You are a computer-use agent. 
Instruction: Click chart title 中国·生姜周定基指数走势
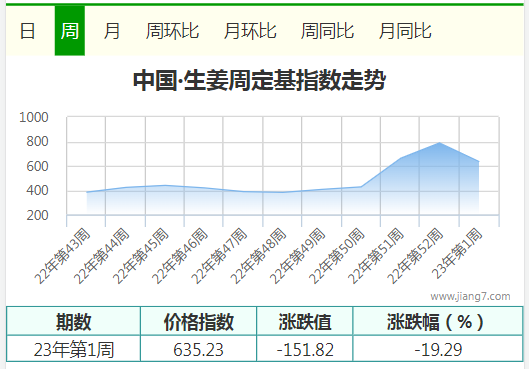[259, 80]
